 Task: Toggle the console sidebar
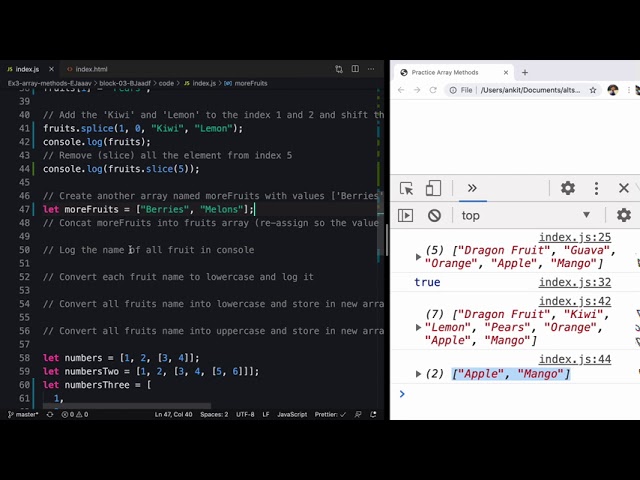coord(405,215)
